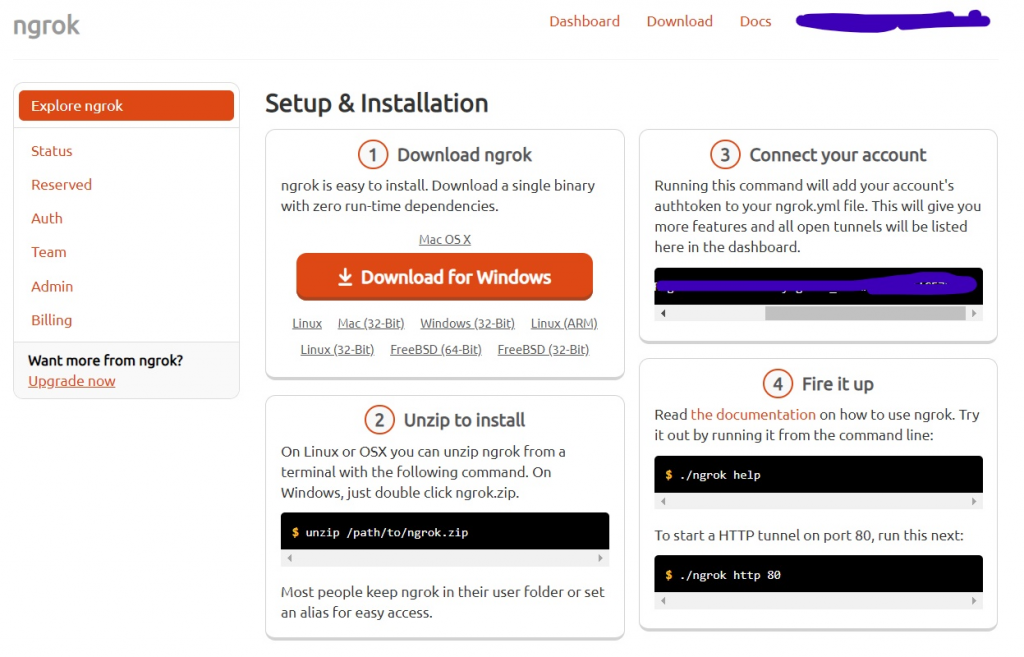The height and width of the screenshot is (657, 1024).
Task: Click the Unzip to install heading
Action: click(464, 420)
